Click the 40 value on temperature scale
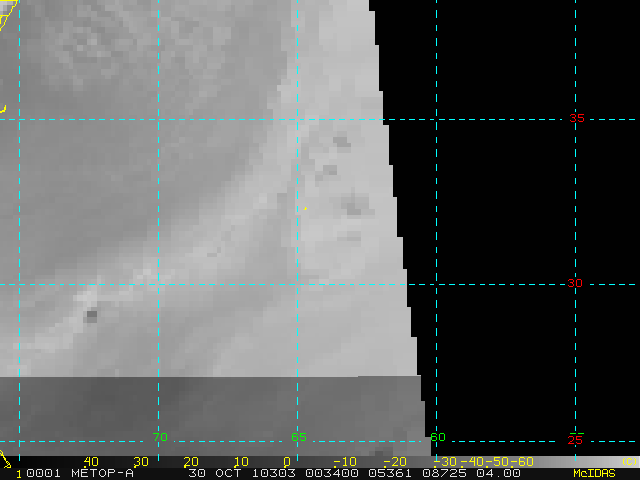The width and height of the screenshot is (640, 480). pyautogui.click(x=90, y=461)
